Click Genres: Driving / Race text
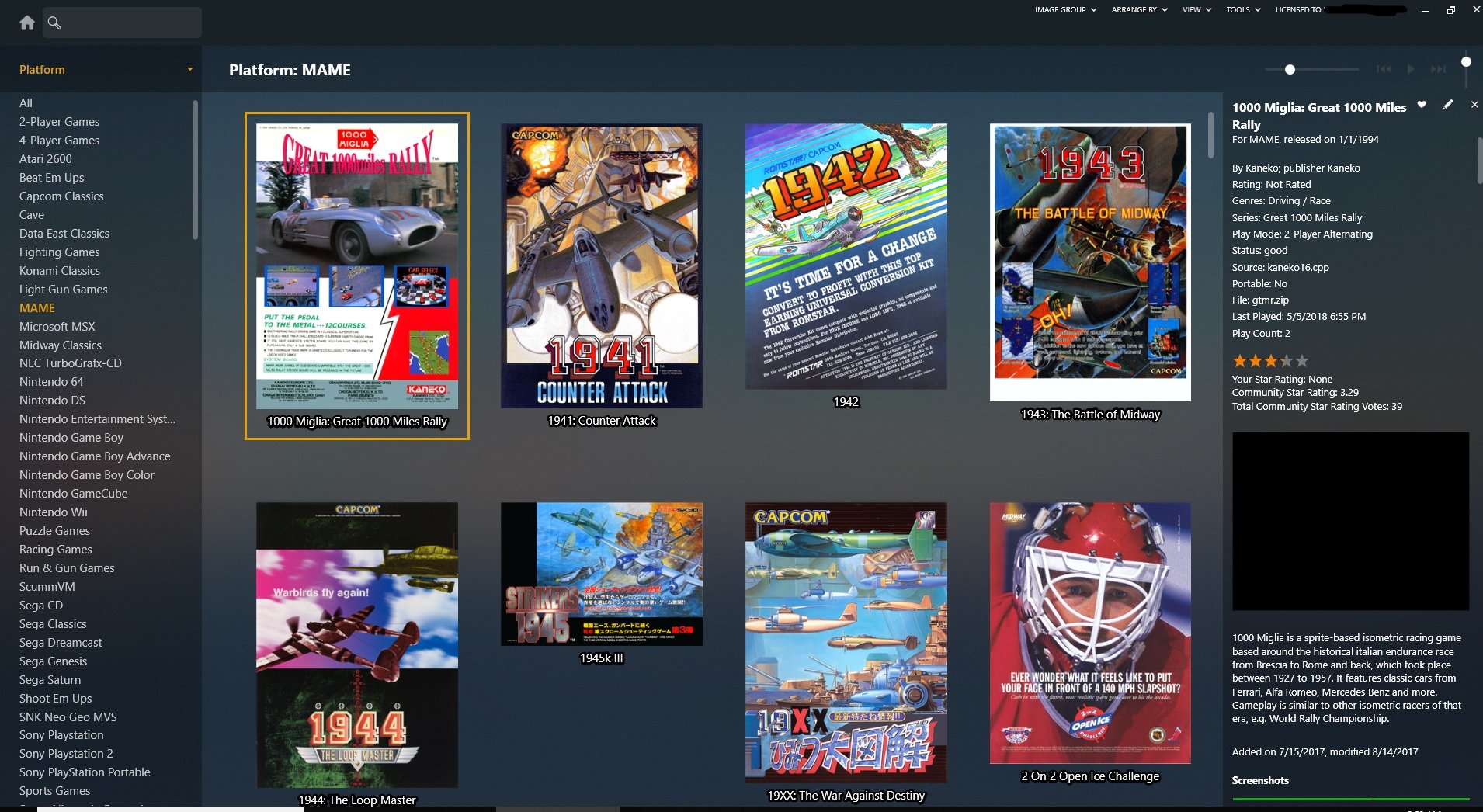This screenshot has width=1483, height=812. pos(1281,200)
